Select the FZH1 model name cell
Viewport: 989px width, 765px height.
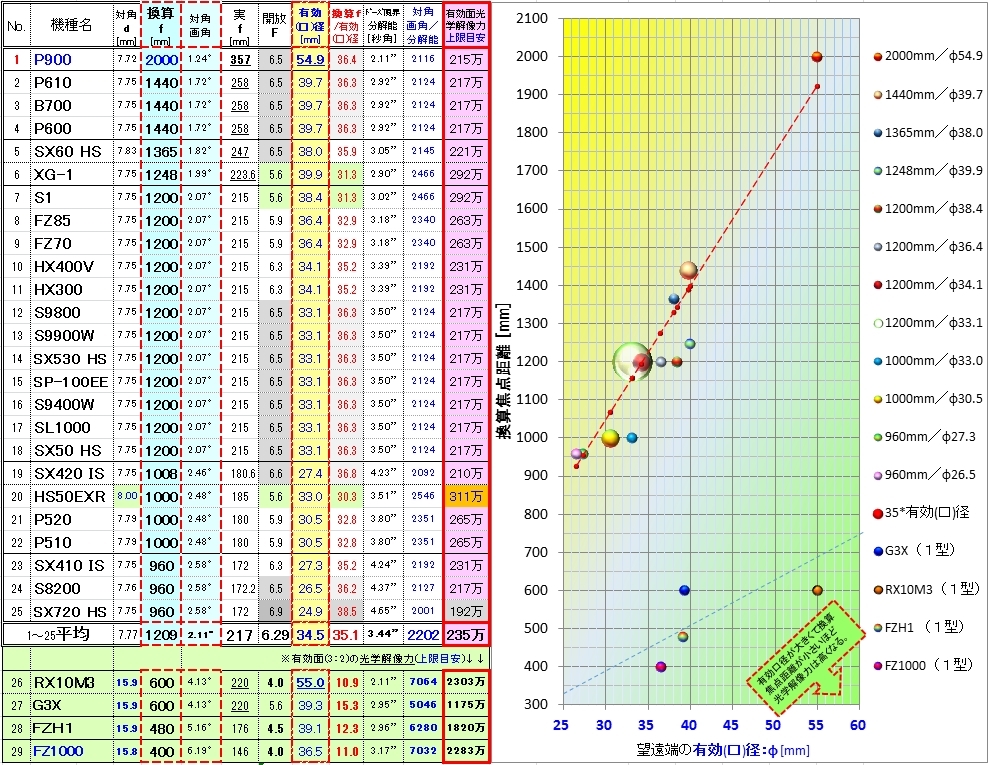click(71, 728)
